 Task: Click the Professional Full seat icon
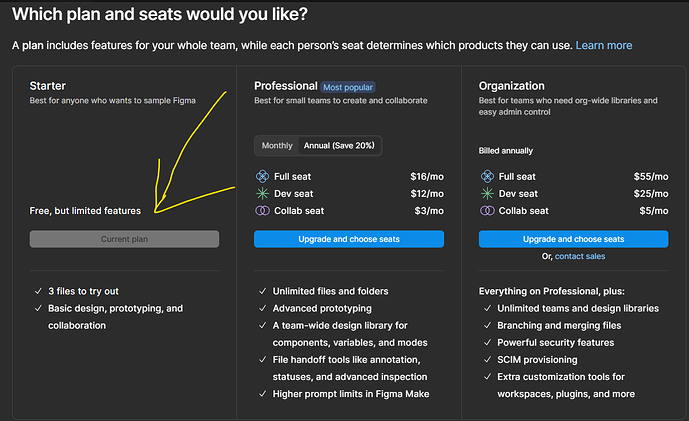point(262,176)
